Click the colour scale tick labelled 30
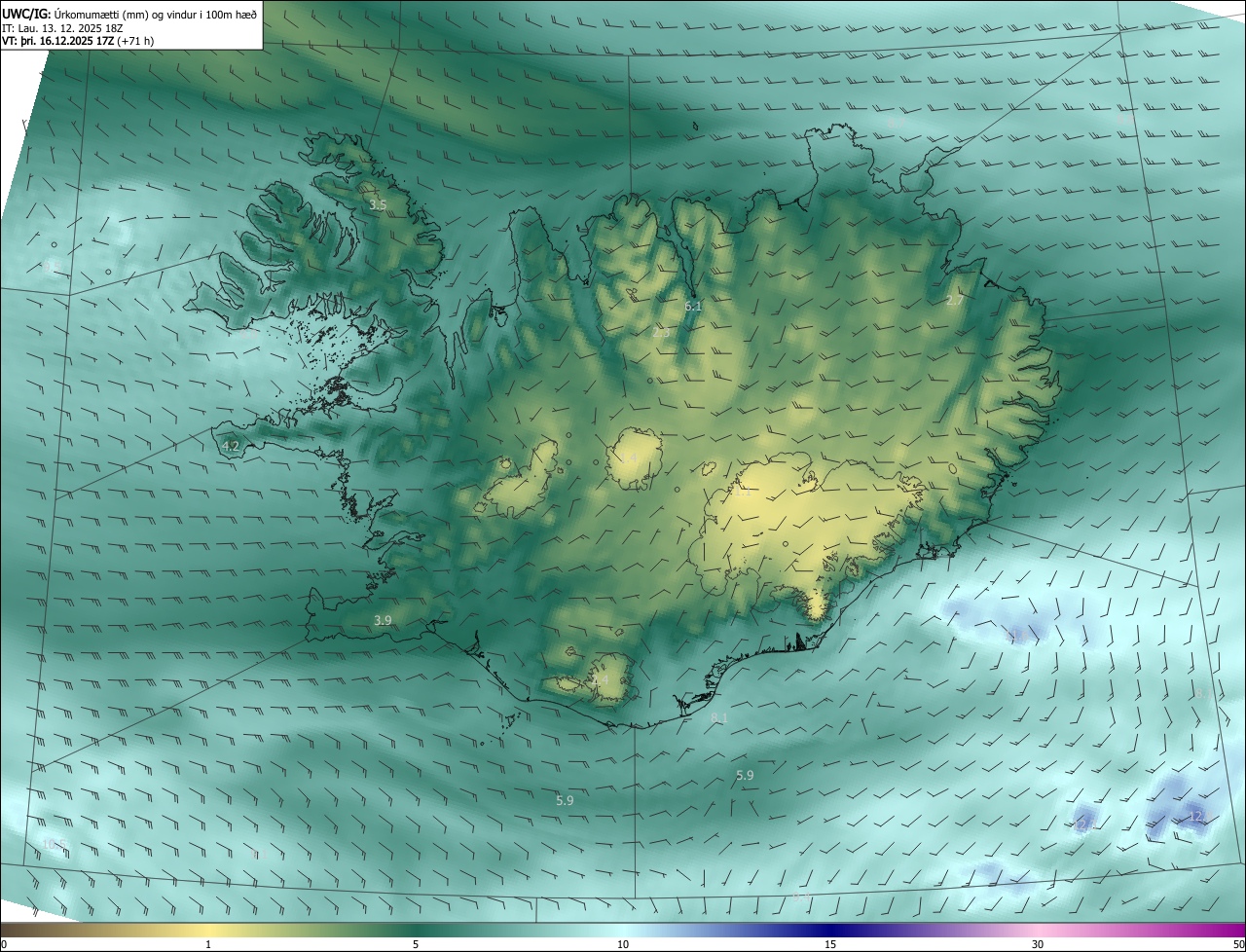 tap(1038, 944)
